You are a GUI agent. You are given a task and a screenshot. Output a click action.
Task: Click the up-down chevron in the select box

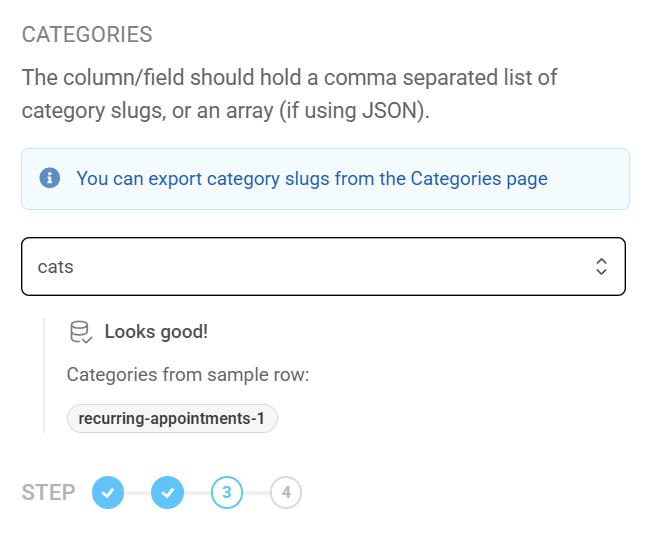point(601,266)
